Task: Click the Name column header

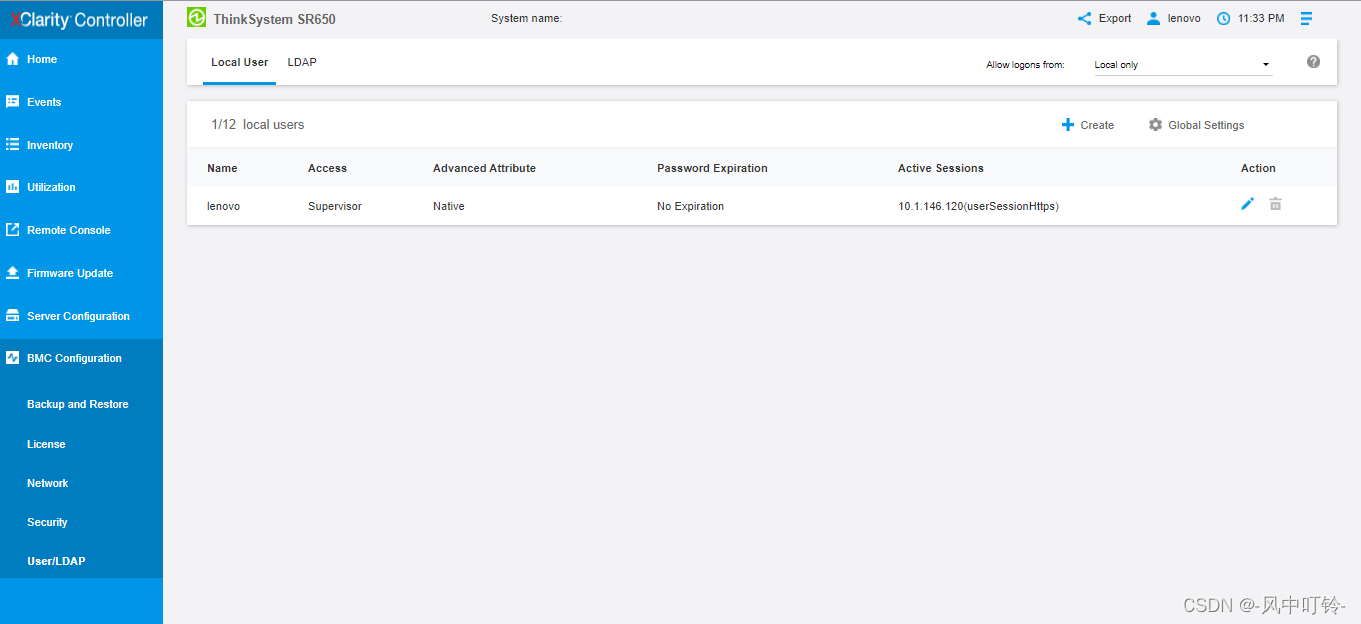Action: (x=222, y=168)
